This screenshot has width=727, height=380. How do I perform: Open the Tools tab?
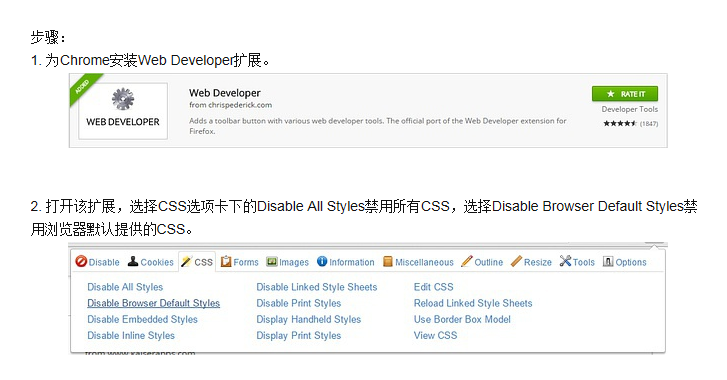584,262
